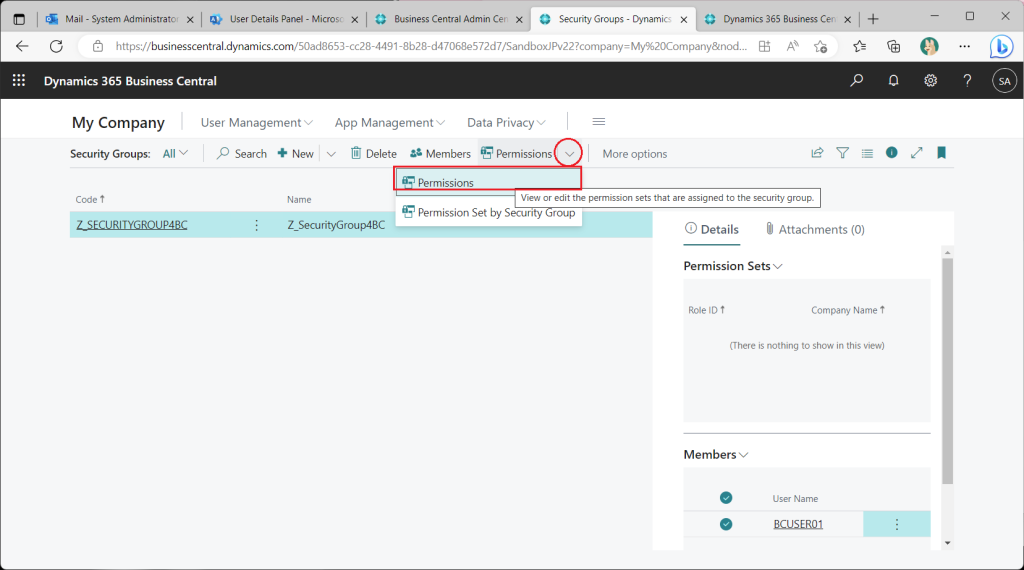Viewport: 1024px width, 570px height.
Task: Open the dropdown arrow beside New
Action: pos(331,153)
